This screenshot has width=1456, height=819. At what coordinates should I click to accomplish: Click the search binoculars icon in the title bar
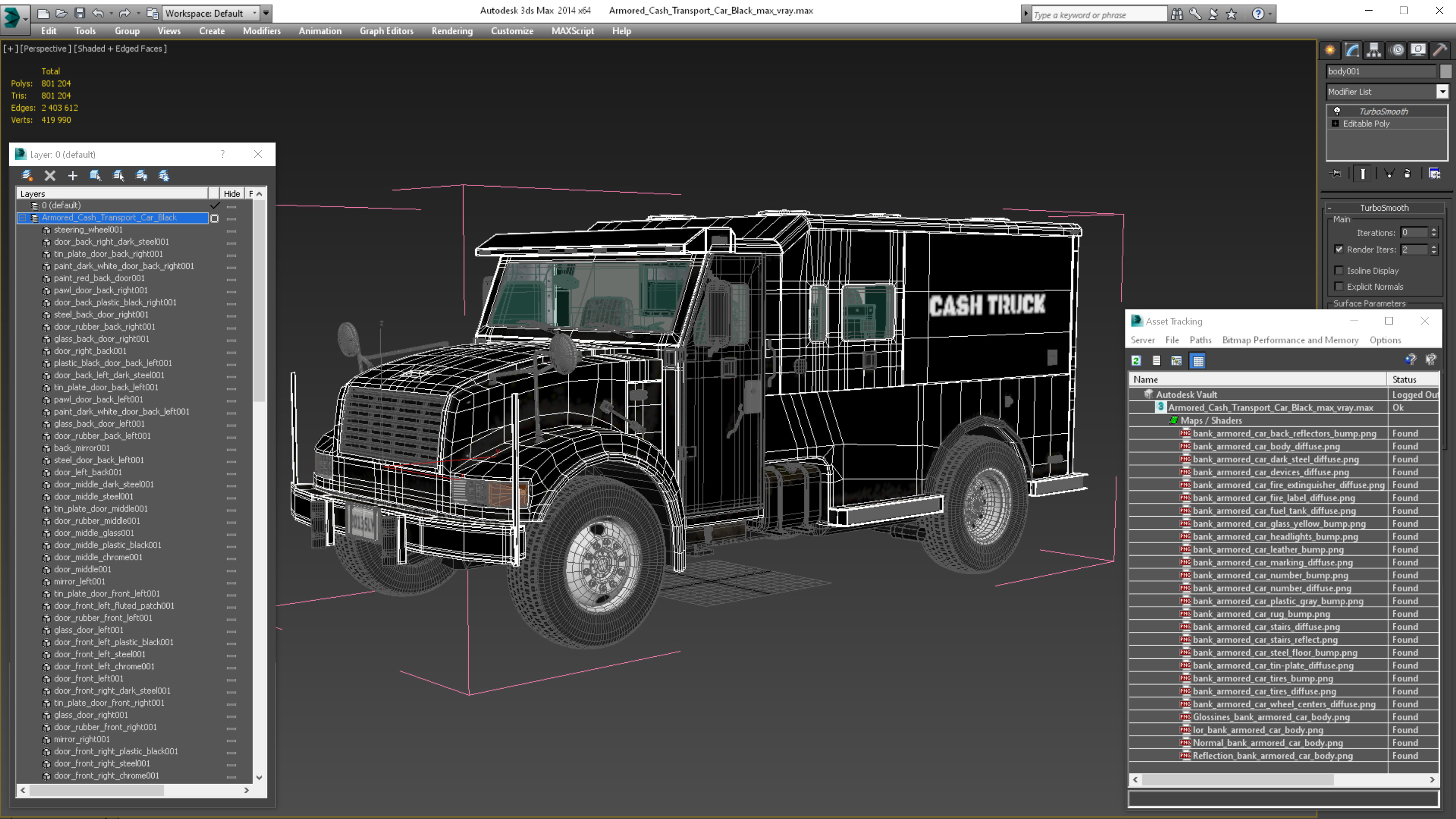pos(1177,14)
